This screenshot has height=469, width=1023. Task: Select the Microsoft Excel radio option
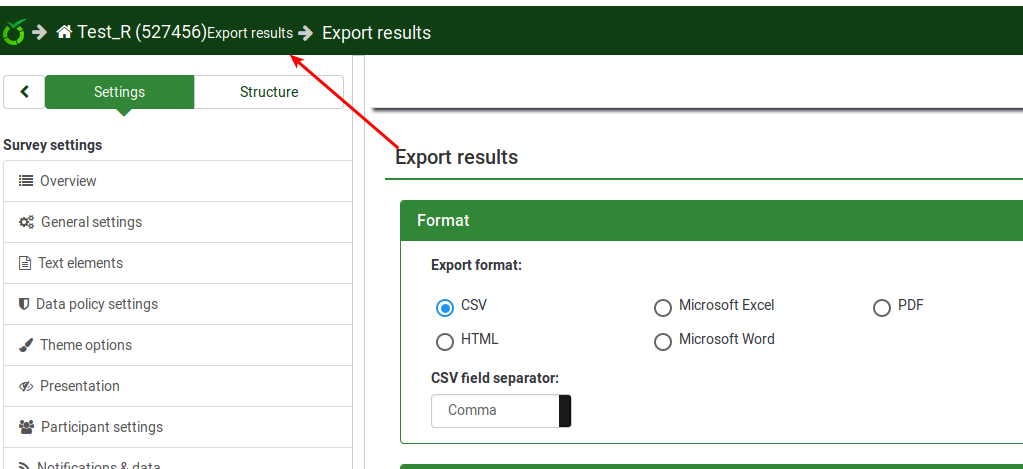coord(662,307)
